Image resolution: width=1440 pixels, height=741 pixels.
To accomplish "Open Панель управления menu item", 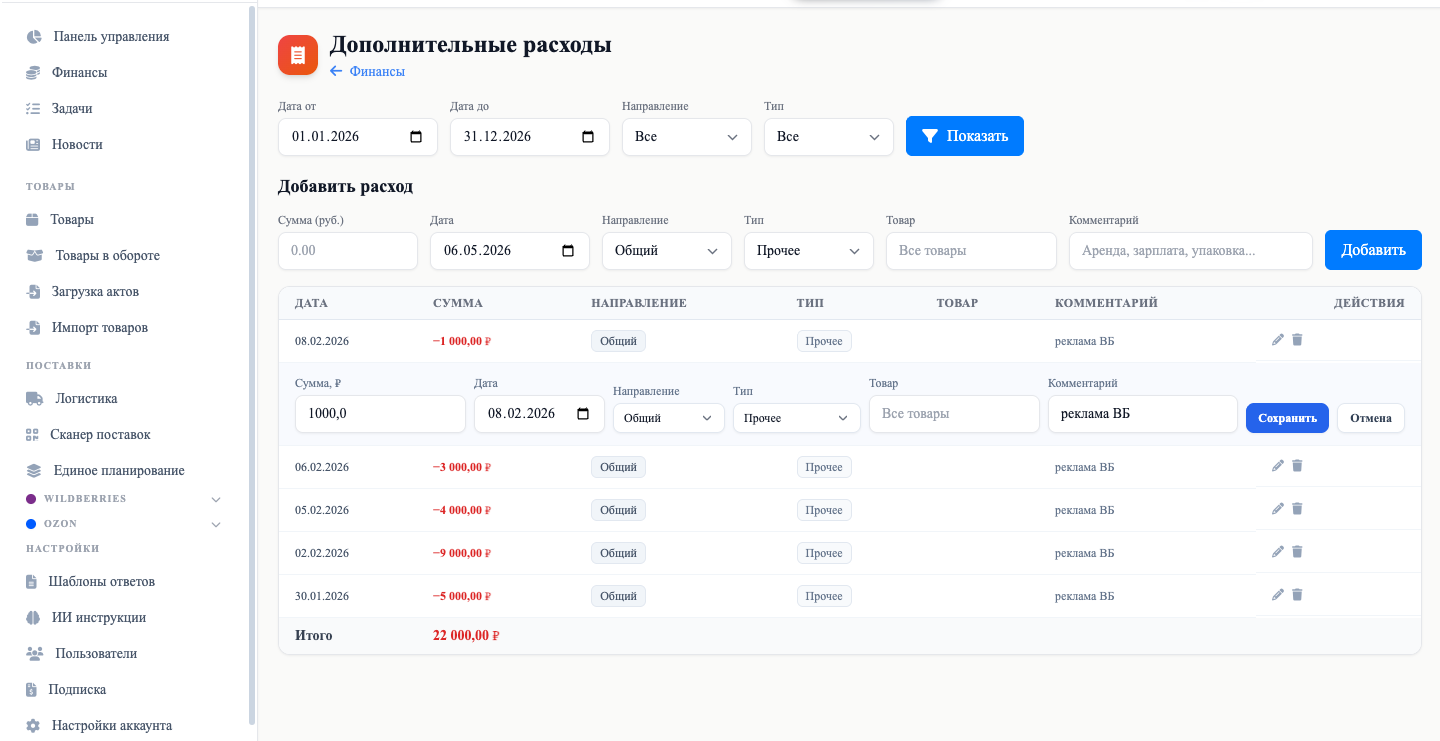I will tap(111, 37).
